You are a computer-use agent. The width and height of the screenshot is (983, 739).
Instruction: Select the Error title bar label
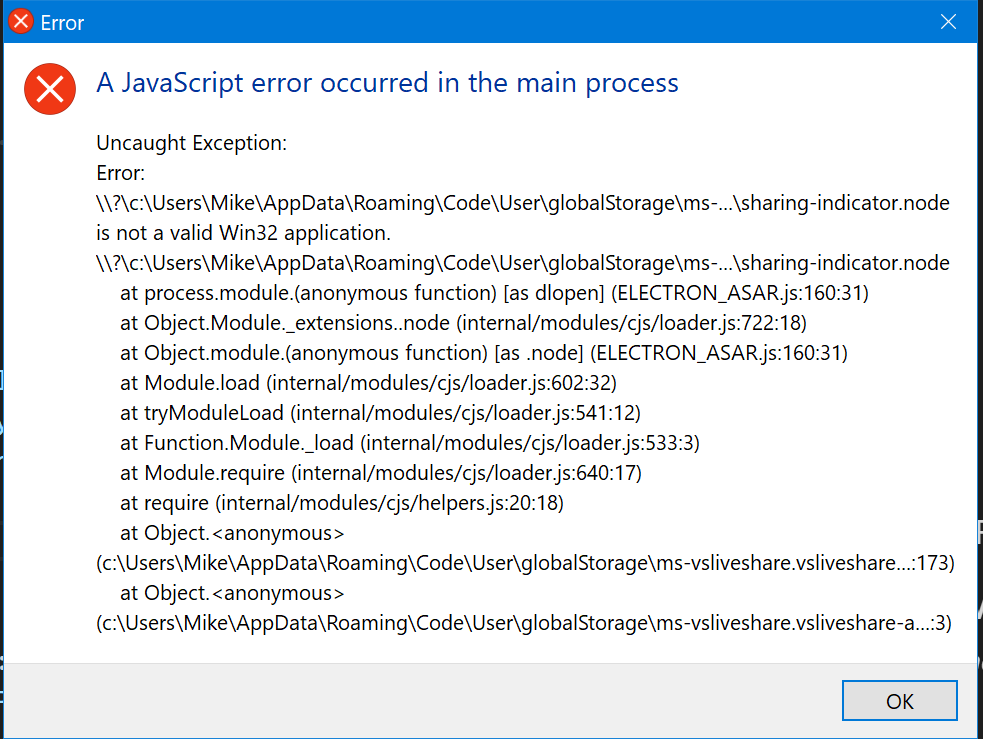(62, 21)
